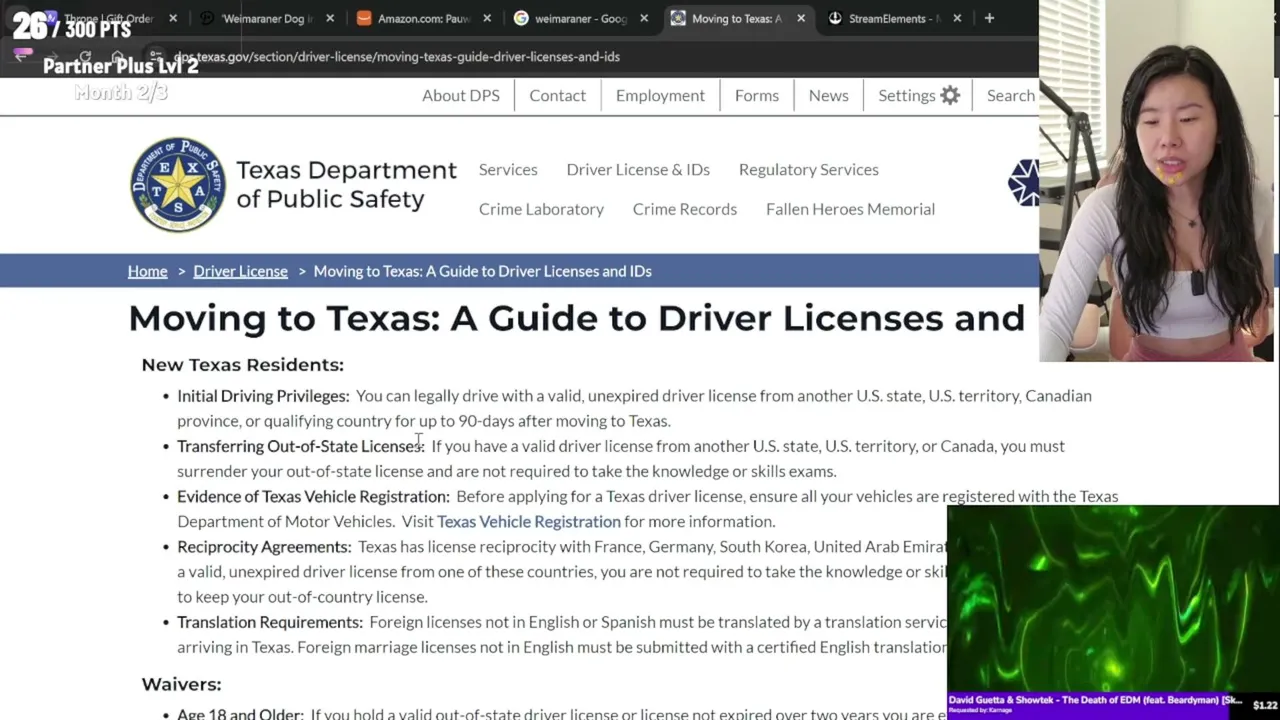
Task: Close the StreamElements tab
Action: (x=957, y=18)
